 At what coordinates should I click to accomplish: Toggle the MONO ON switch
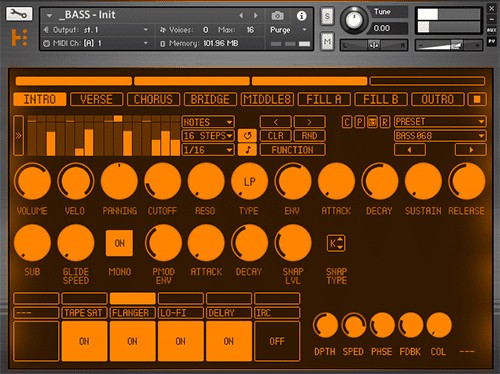tap(119, 243)
